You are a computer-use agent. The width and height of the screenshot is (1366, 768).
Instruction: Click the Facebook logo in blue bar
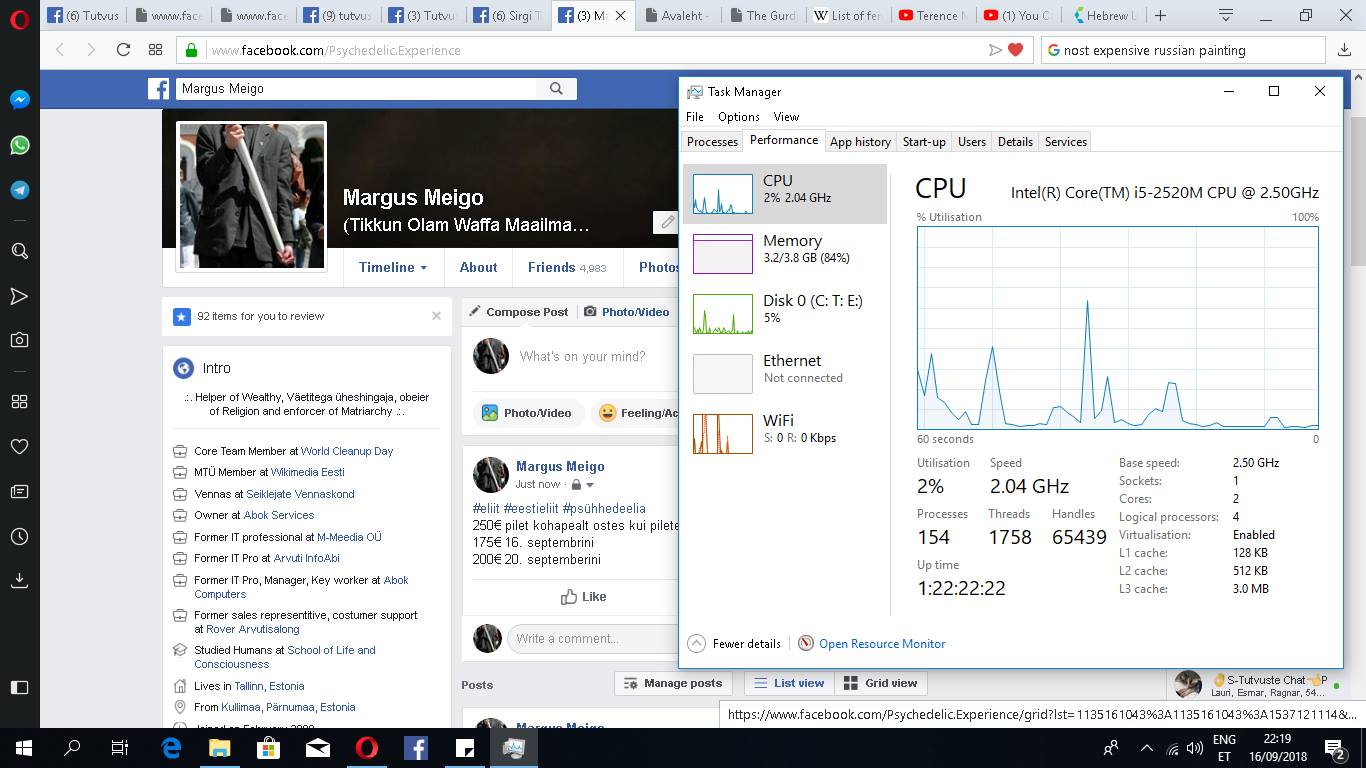(159, 89)
